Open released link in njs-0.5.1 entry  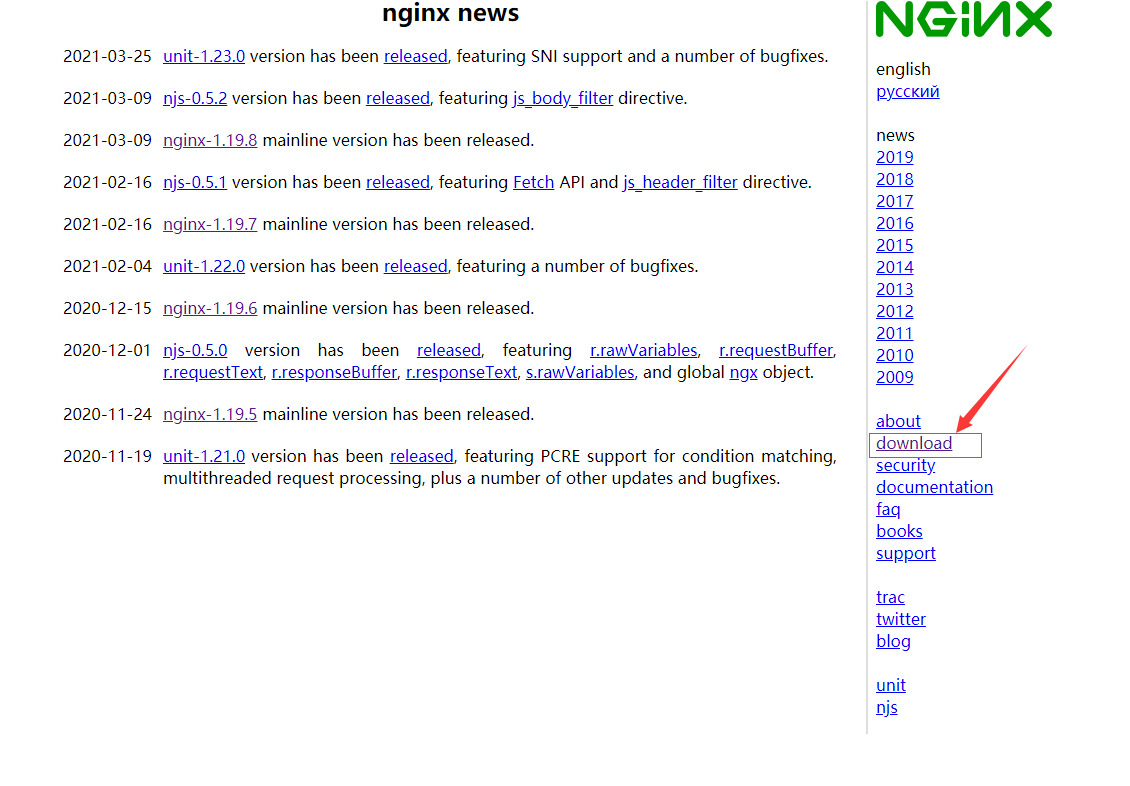click(x=398, y=182)
